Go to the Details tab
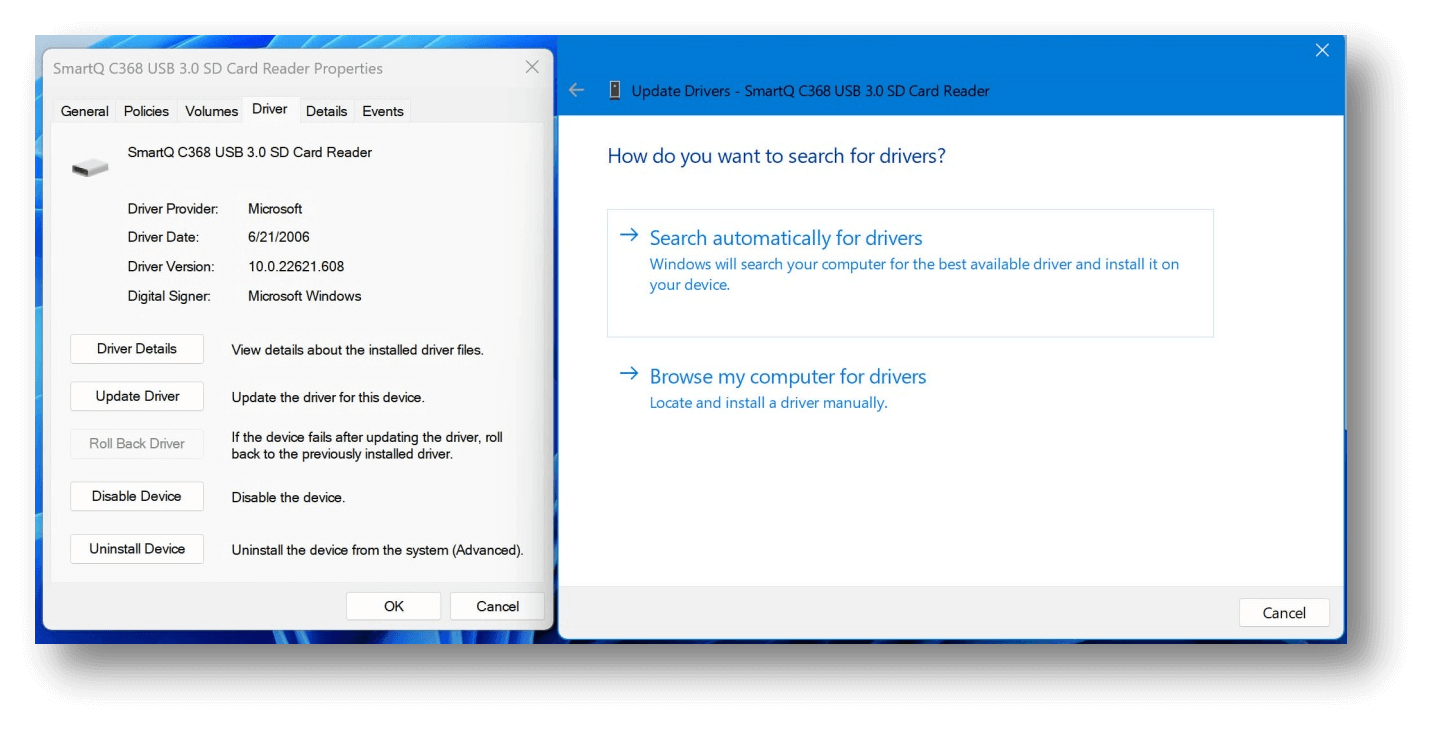 coord(326,111)
